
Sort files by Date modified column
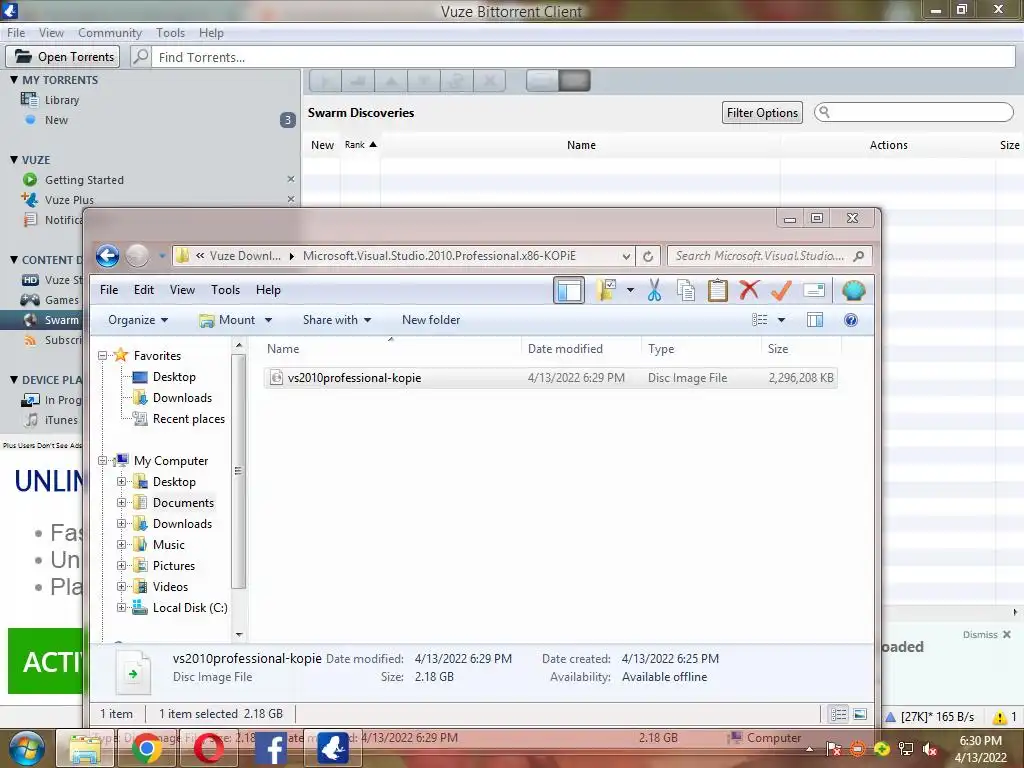tap(565, 349)
